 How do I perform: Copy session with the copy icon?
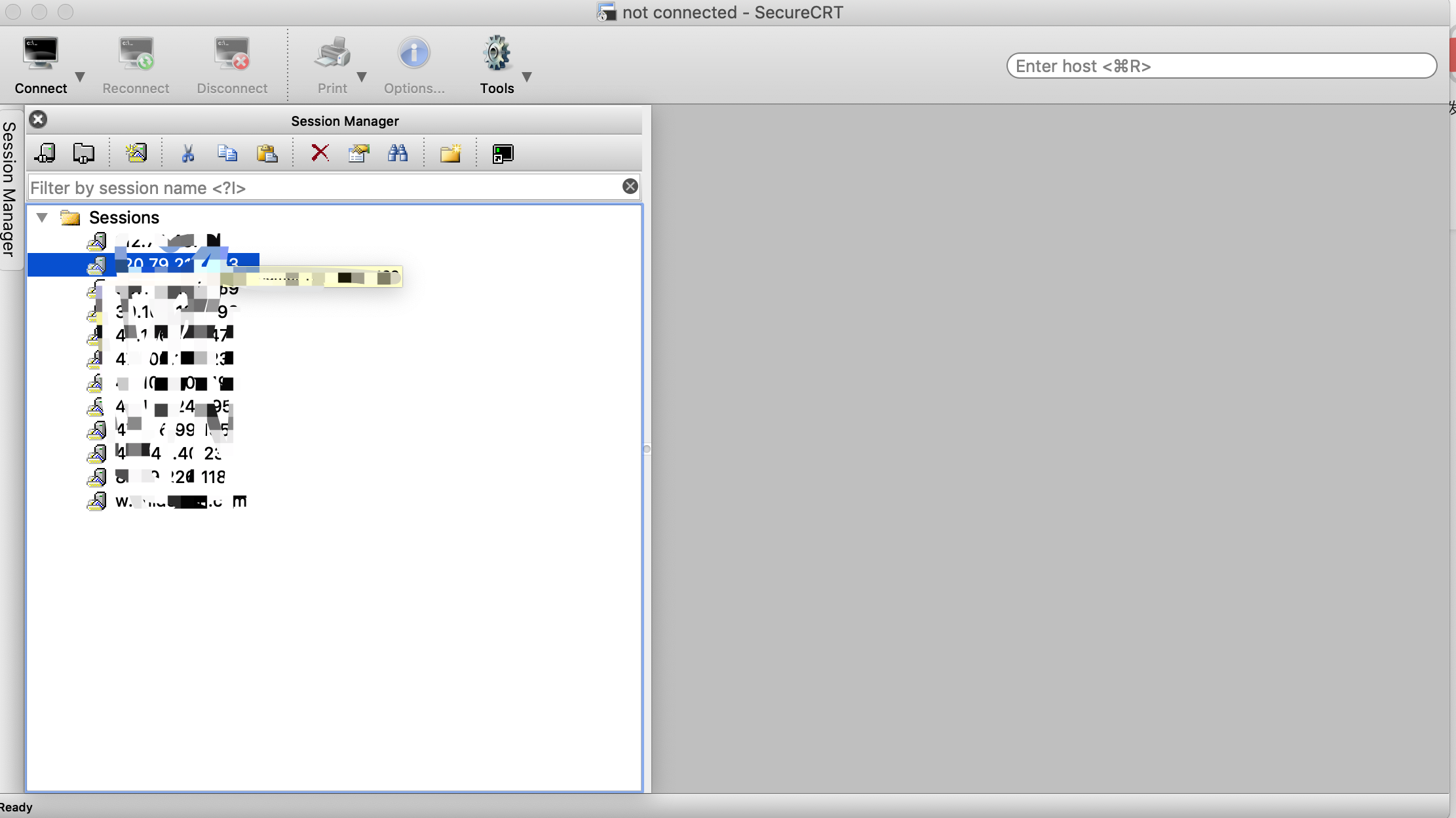click(x=227, y=153)
